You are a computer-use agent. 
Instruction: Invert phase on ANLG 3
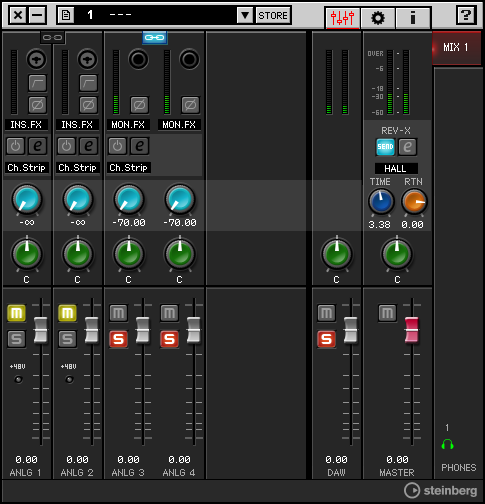tap(139, 105)
